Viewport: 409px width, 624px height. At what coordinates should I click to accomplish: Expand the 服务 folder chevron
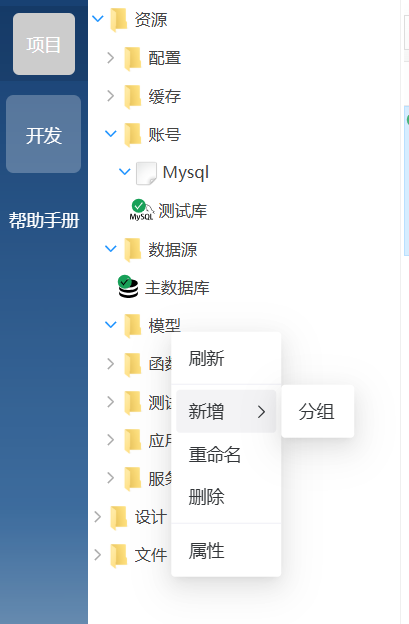point(111,478)
